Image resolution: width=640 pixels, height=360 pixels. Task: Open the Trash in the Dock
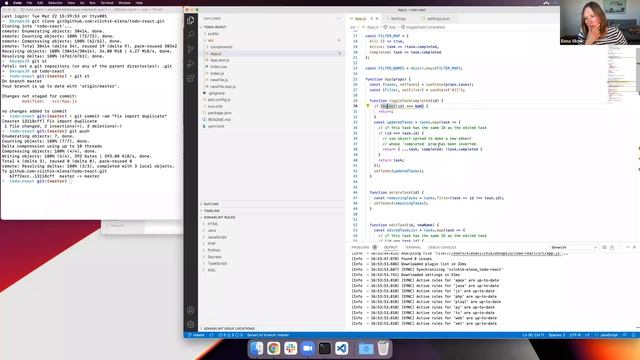click(x=383, y=348)
